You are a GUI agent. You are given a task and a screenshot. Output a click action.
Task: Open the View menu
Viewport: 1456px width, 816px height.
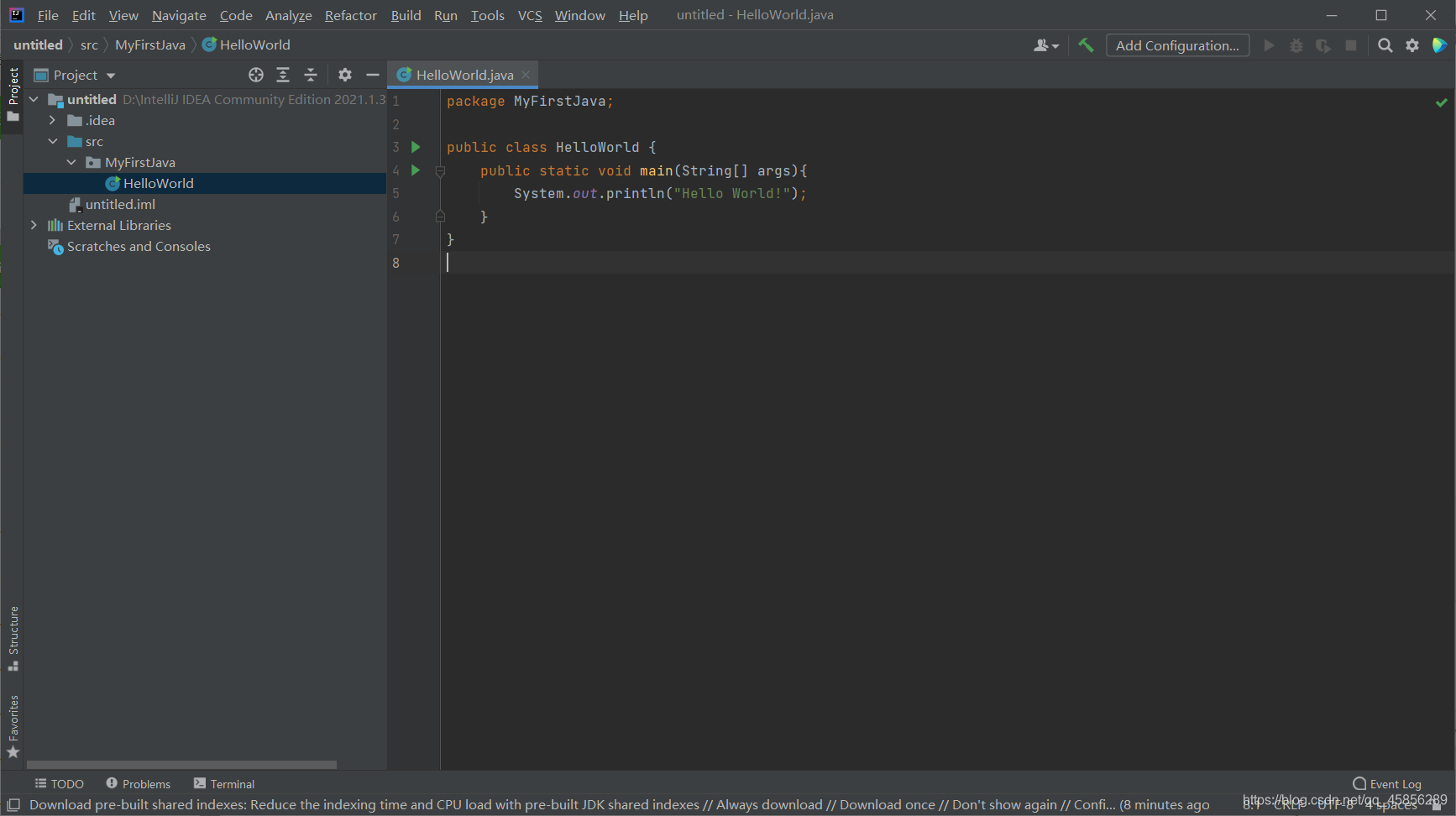pos(123,15)
